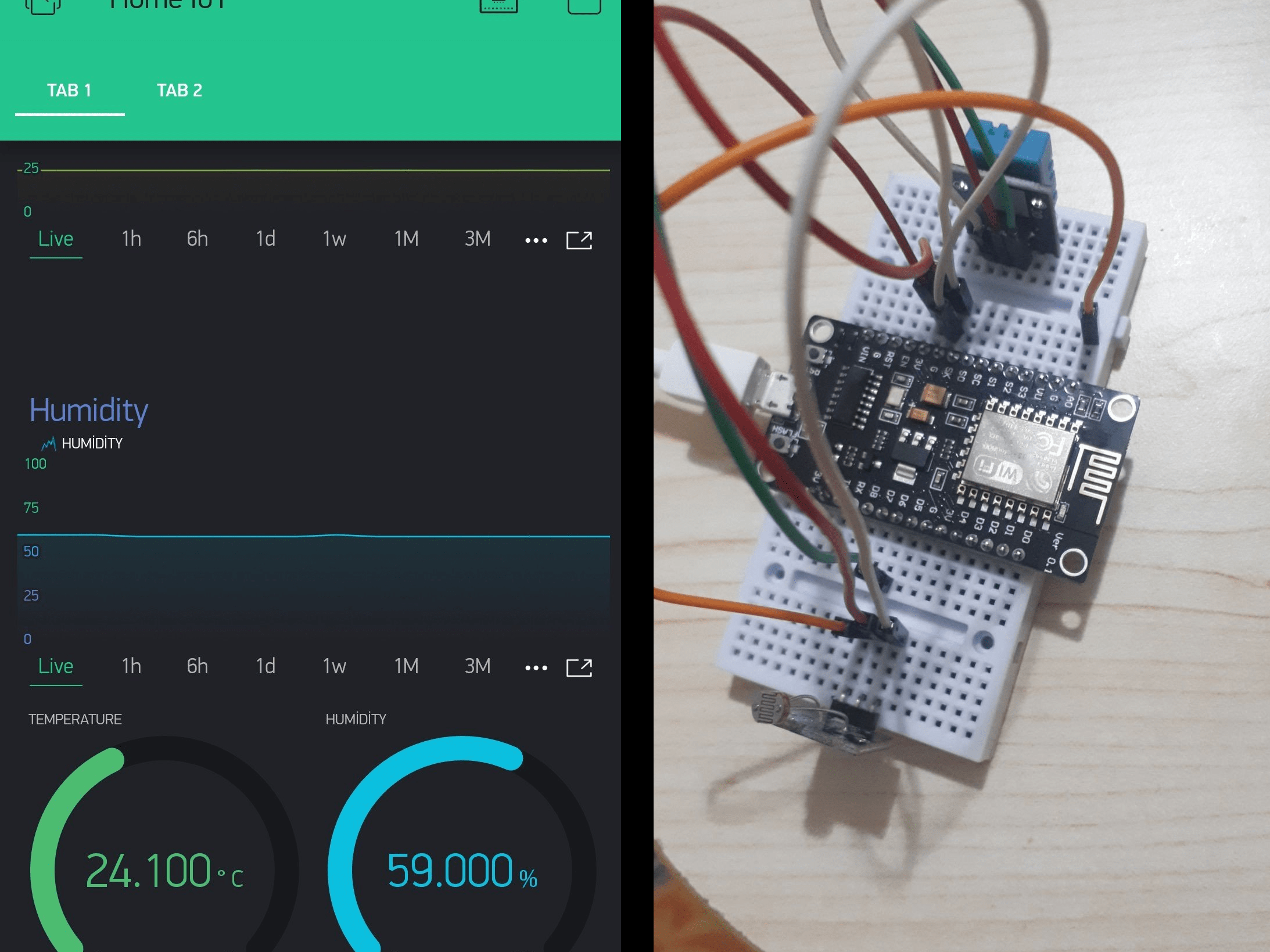The width and height of the screenshot is (1270, 952).
Task: Open the widget box icon in the header
Action: click(x=497, y=6)
